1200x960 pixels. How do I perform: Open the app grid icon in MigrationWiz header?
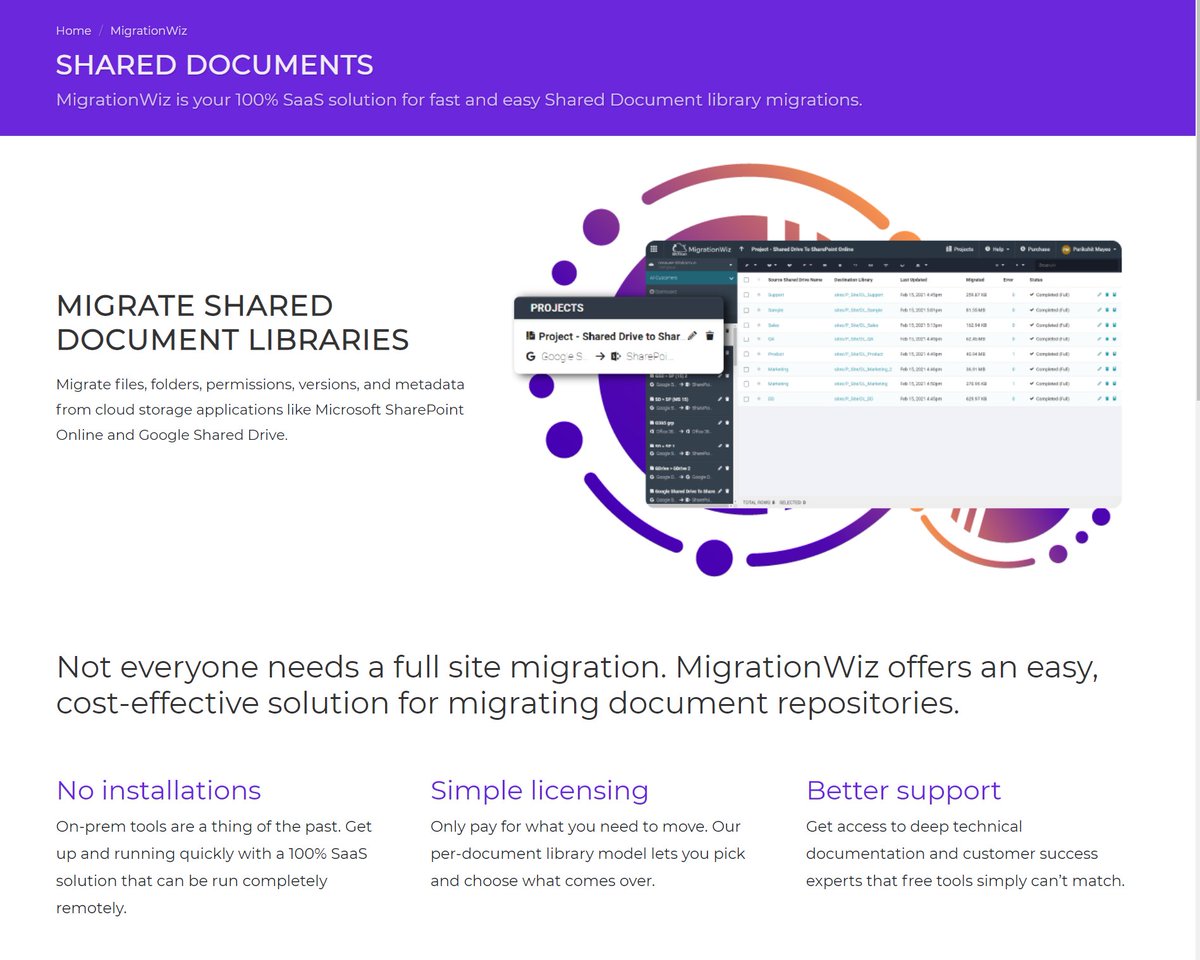click(x=654, y=249)
